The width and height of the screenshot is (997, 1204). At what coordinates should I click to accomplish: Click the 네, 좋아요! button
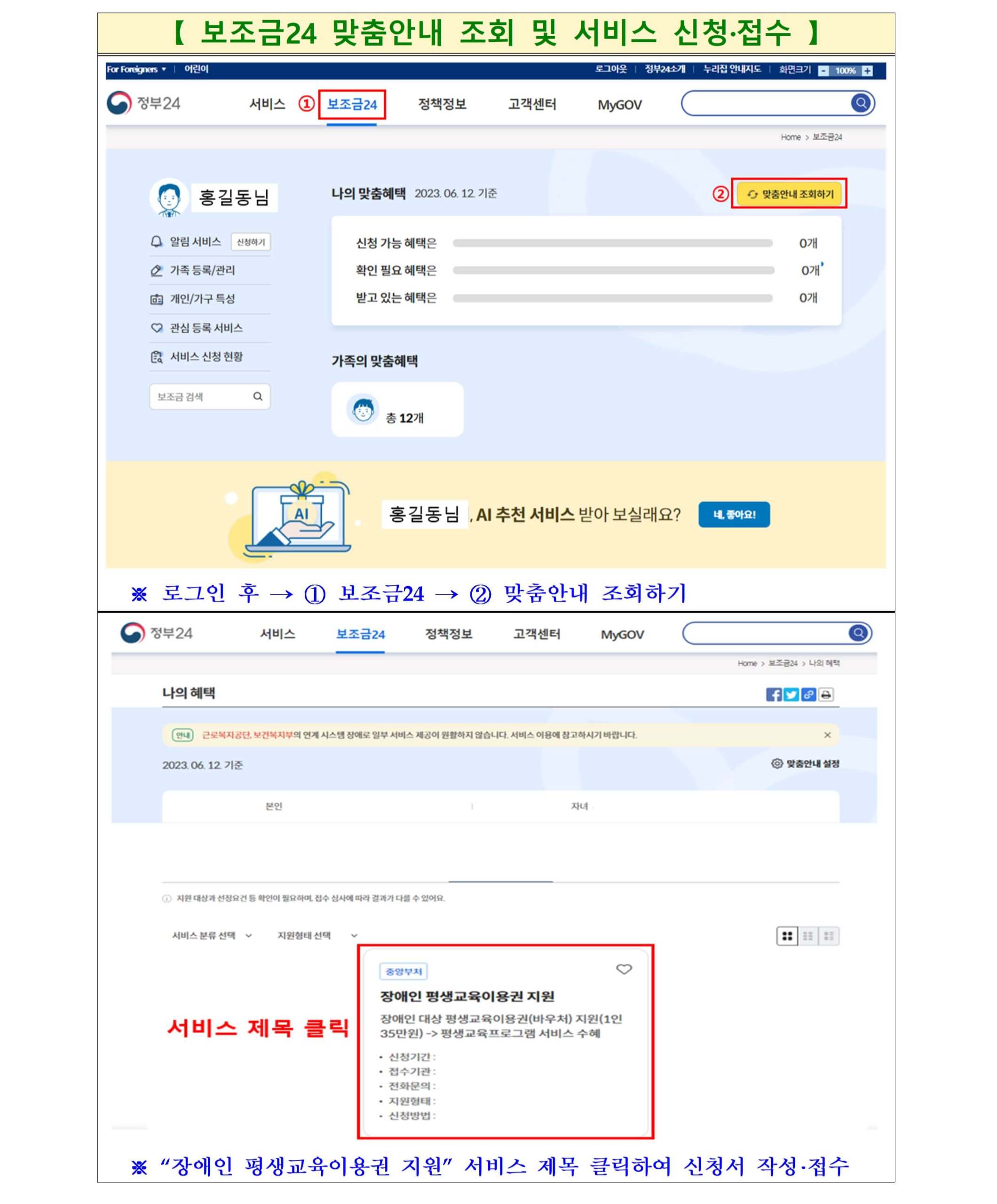[734, 514]
